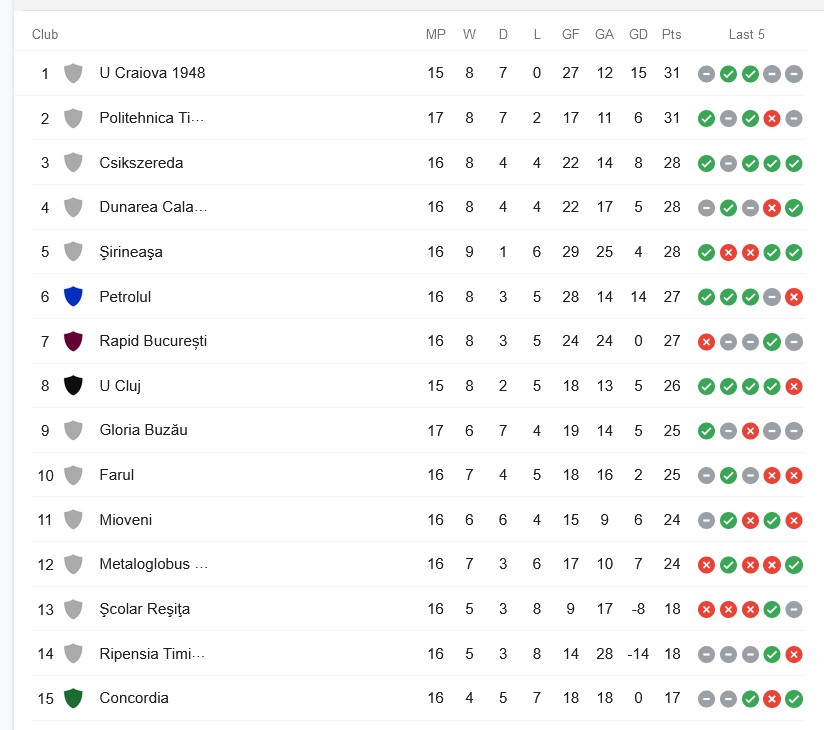
Task: Click the green Concordia club crest
Action: [x=73, y=698]
